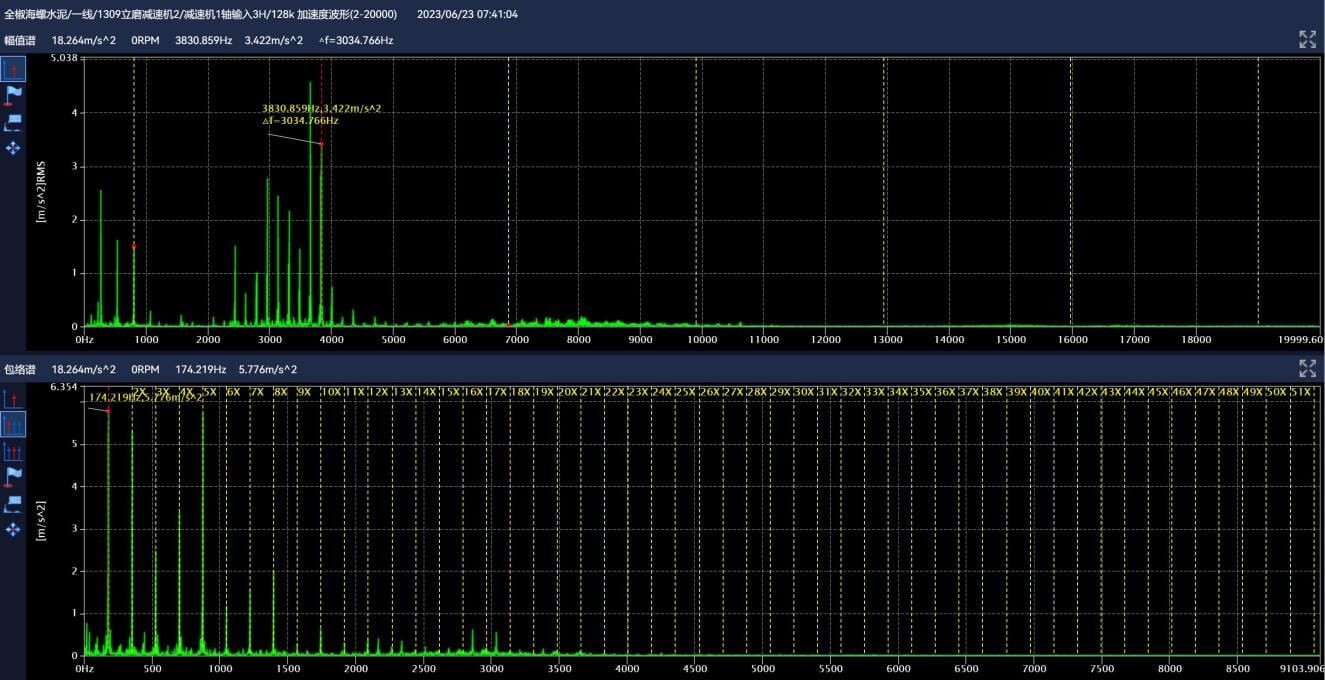The width and height of the screenshot is (1325, 680).
Task: Click the 10X harmonic label in envelope spectrum
Action: coord(330,392)
